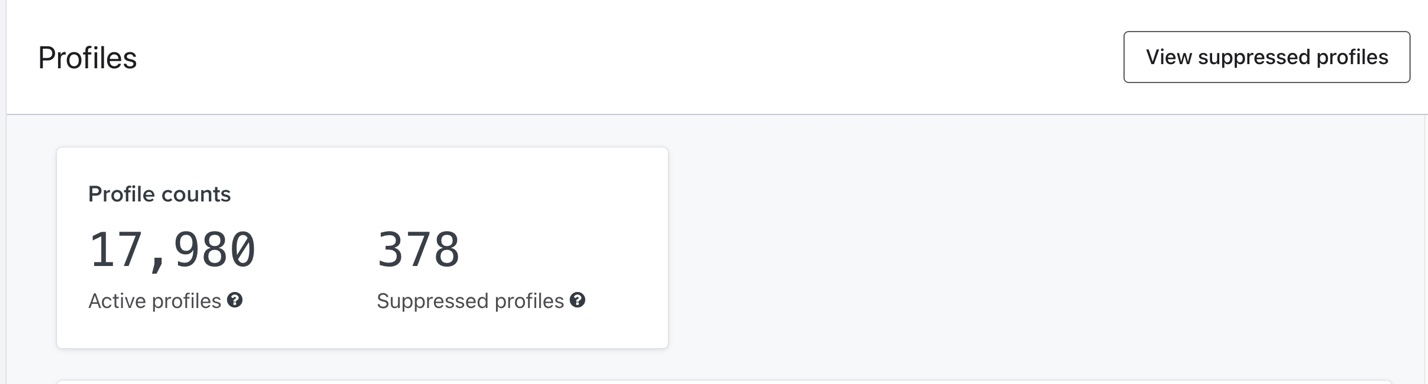This screenshot has width=1428, height=384.
Task: Click the Profile counts card title
Action: click(159, 194)
